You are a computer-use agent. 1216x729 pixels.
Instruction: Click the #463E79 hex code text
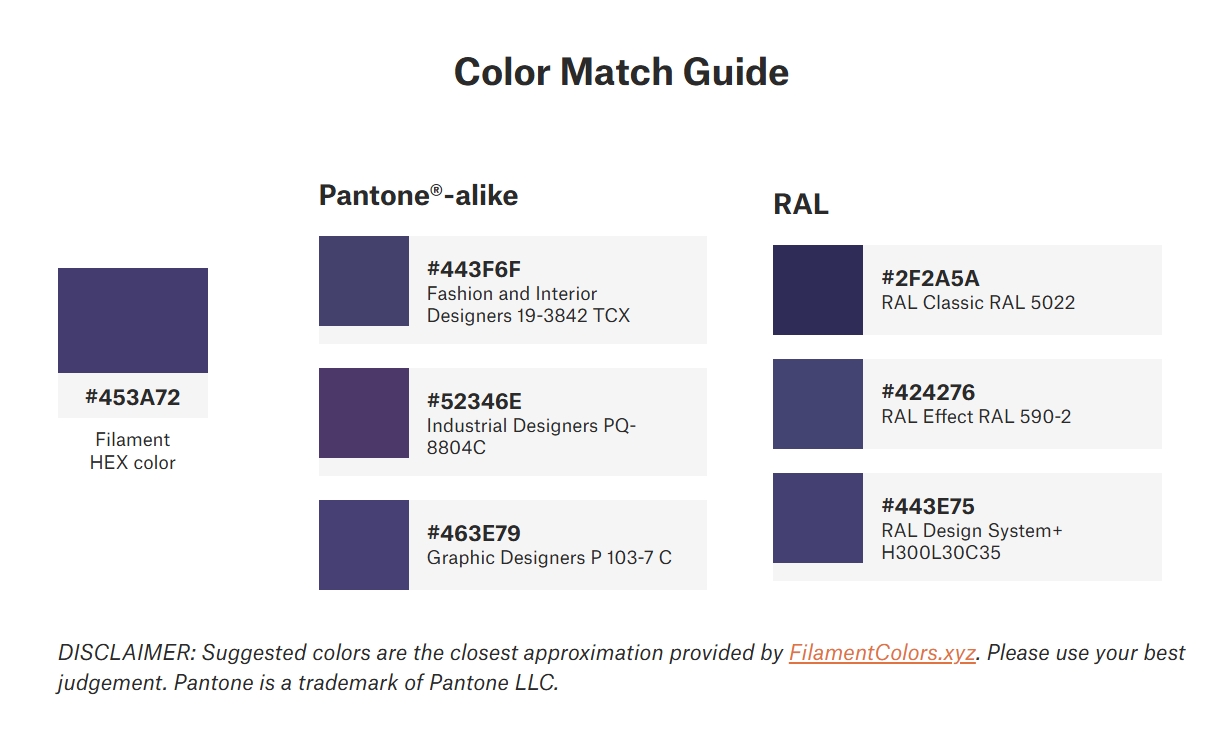click(x=474, y=533)
